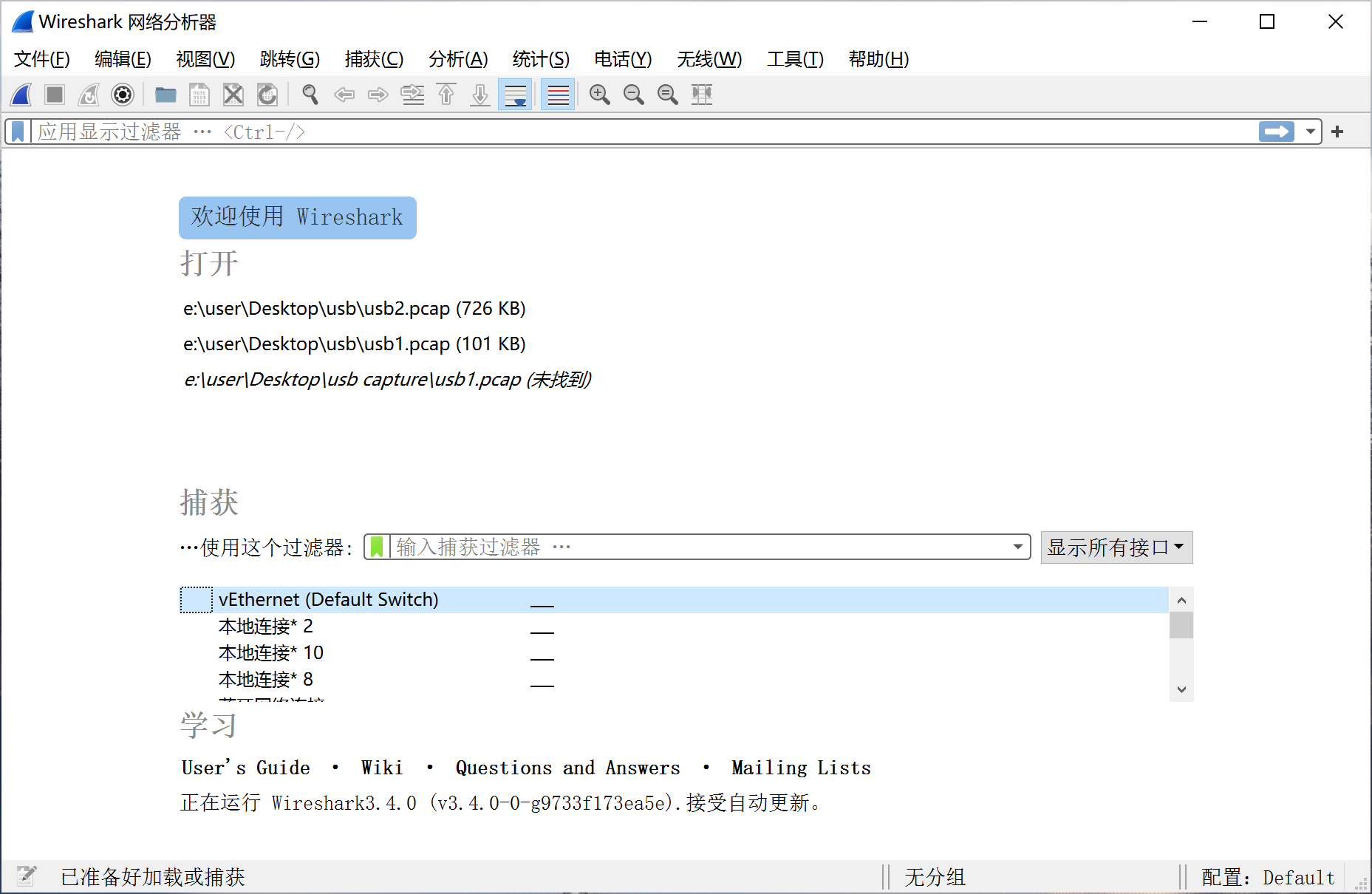Open recent file usb\usb1.pcap (101 KB)
Screen dimensions: 1372x894
355,344
